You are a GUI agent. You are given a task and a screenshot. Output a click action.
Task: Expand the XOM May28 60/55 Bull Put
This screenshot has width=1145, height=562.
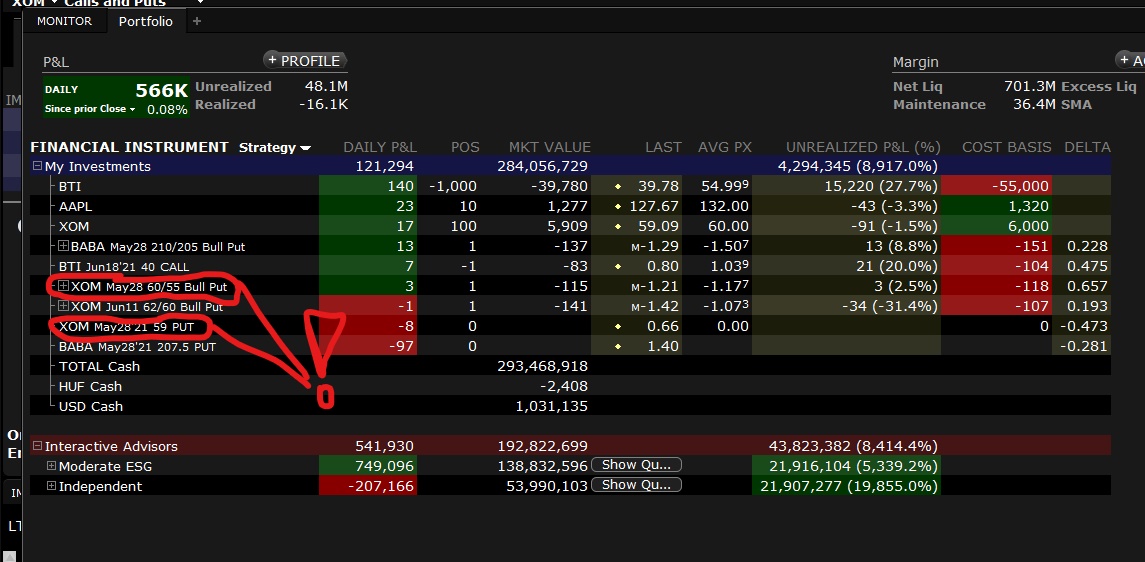point(64,286)
